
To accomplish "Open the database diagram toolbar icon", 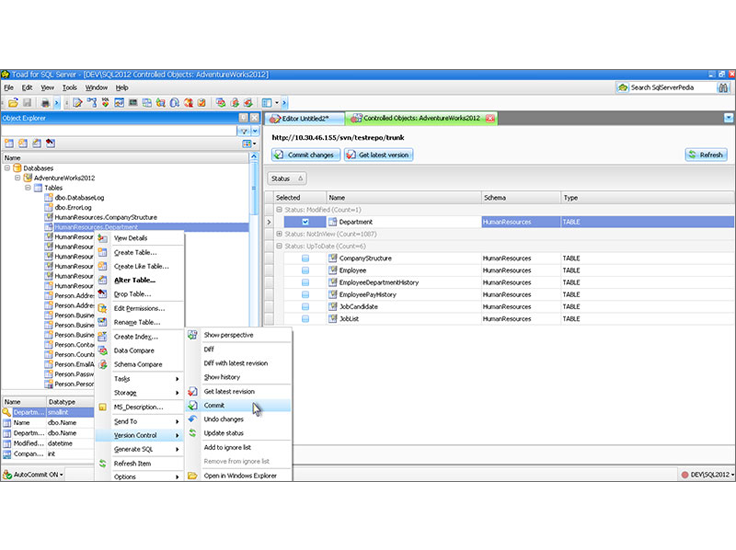I will pyautogui.click(x=147, y=102).
